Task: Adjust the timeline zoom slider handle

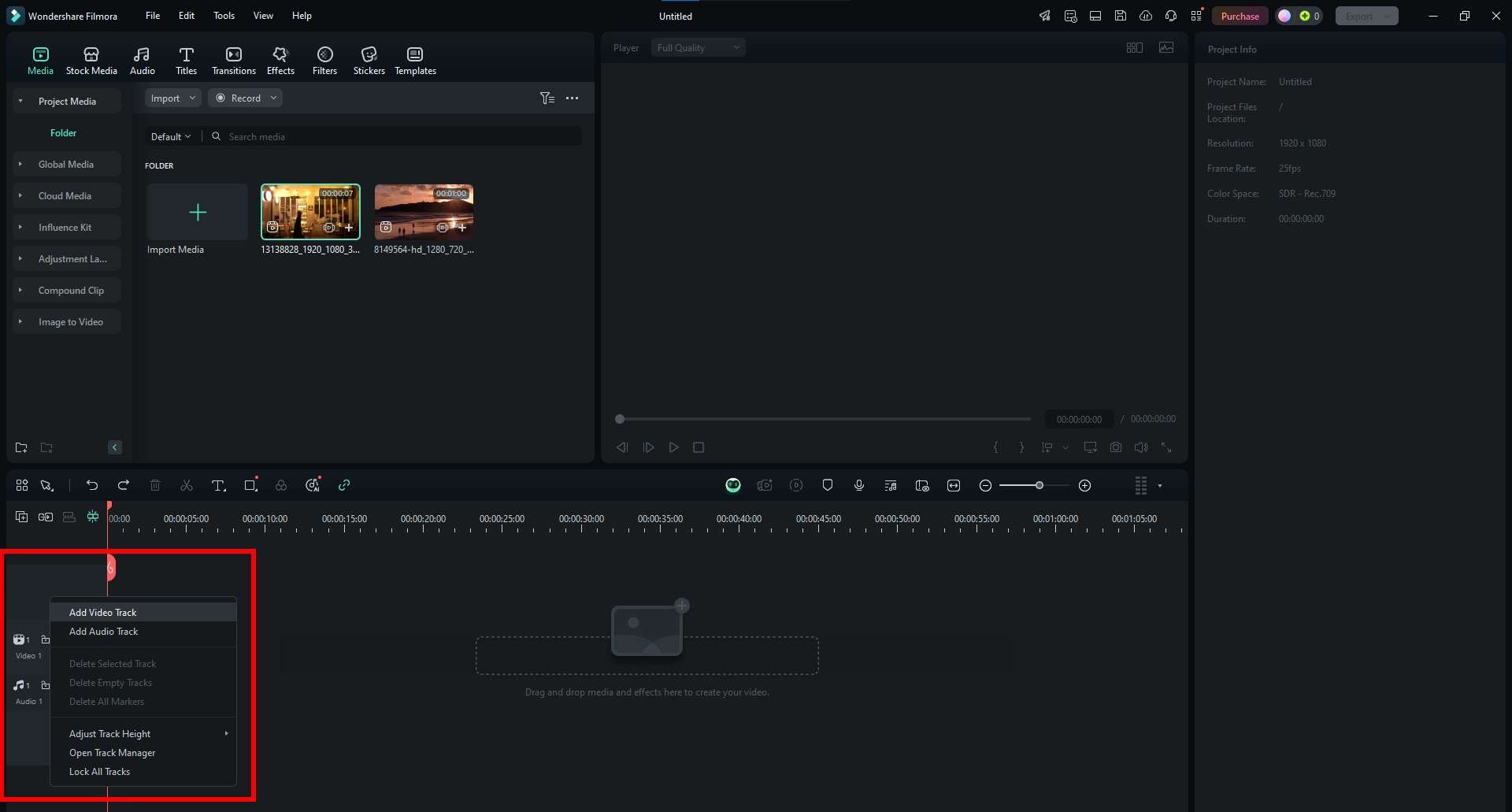Action: [1039, 485]
